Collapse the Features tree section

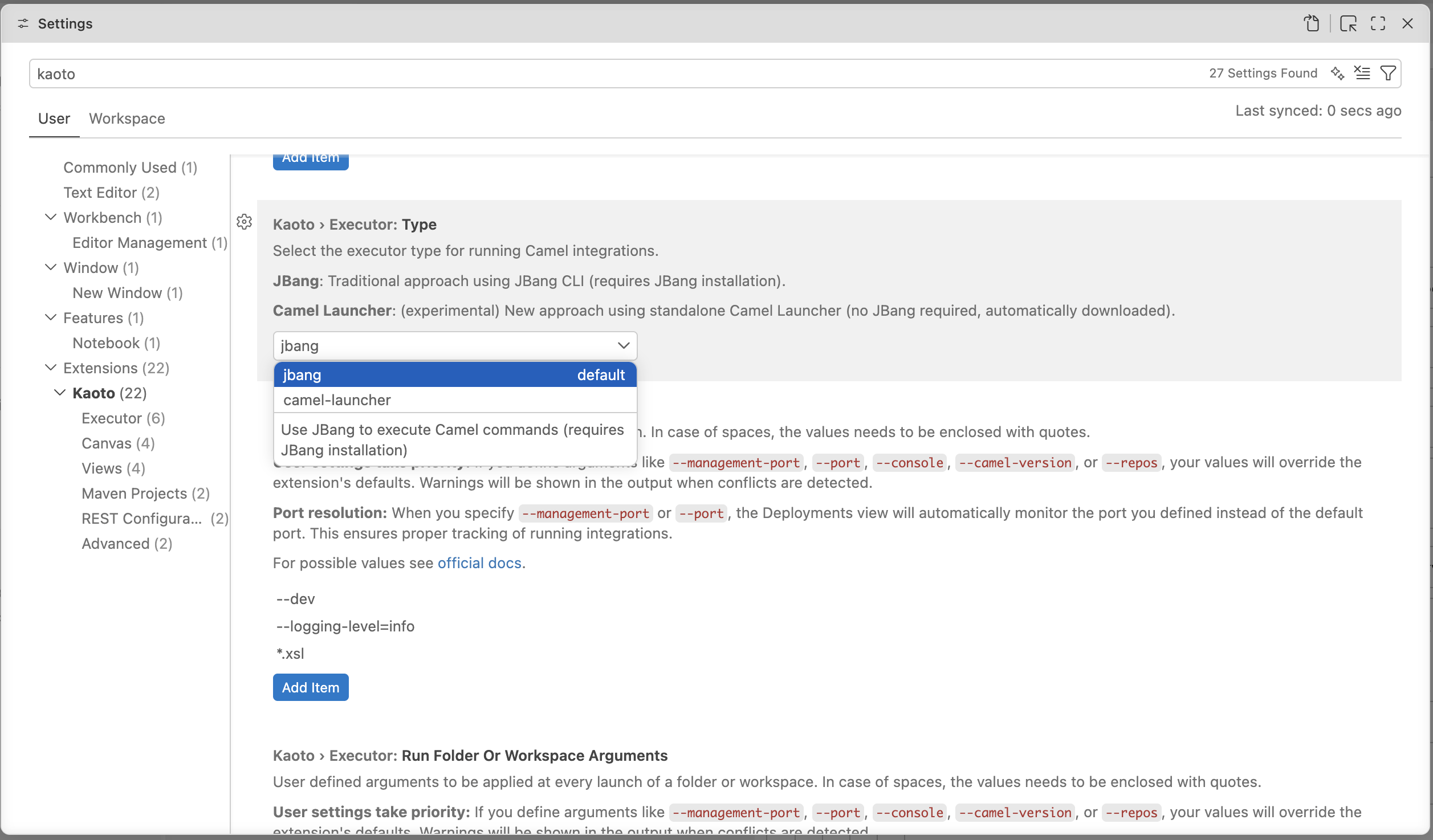click(51, 317)
